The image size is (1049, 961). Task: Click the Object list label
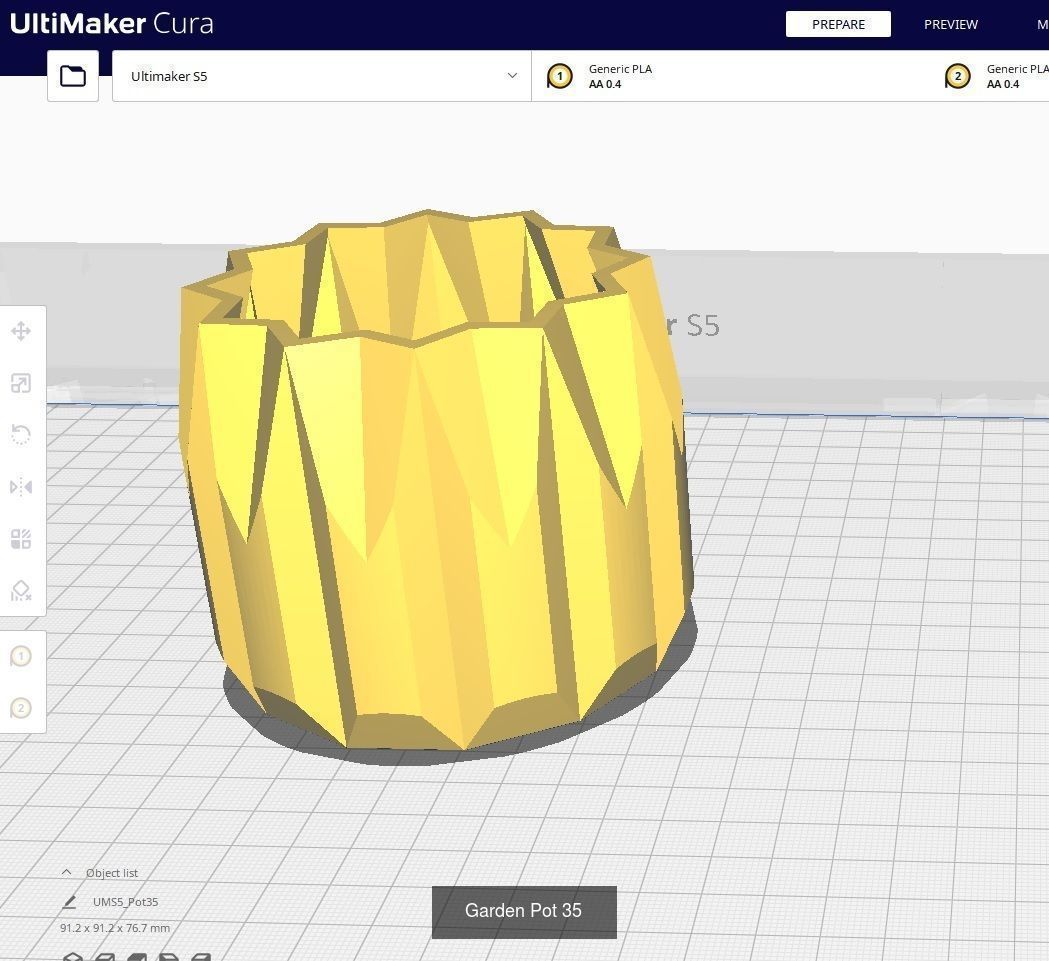[x=112, y=873]
